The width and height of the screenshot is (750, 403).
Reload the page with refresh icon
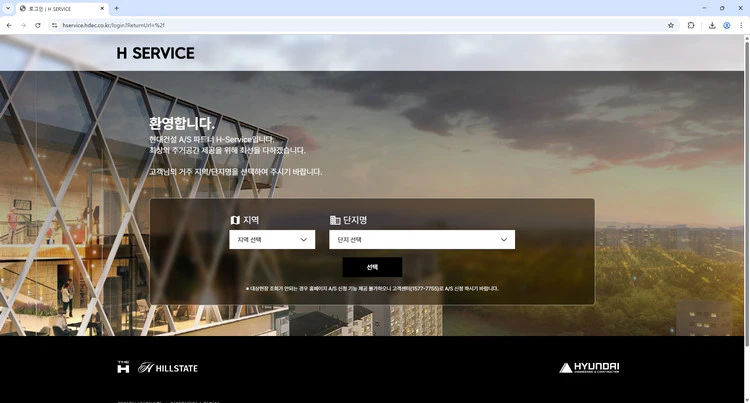(x=38, y=25)
